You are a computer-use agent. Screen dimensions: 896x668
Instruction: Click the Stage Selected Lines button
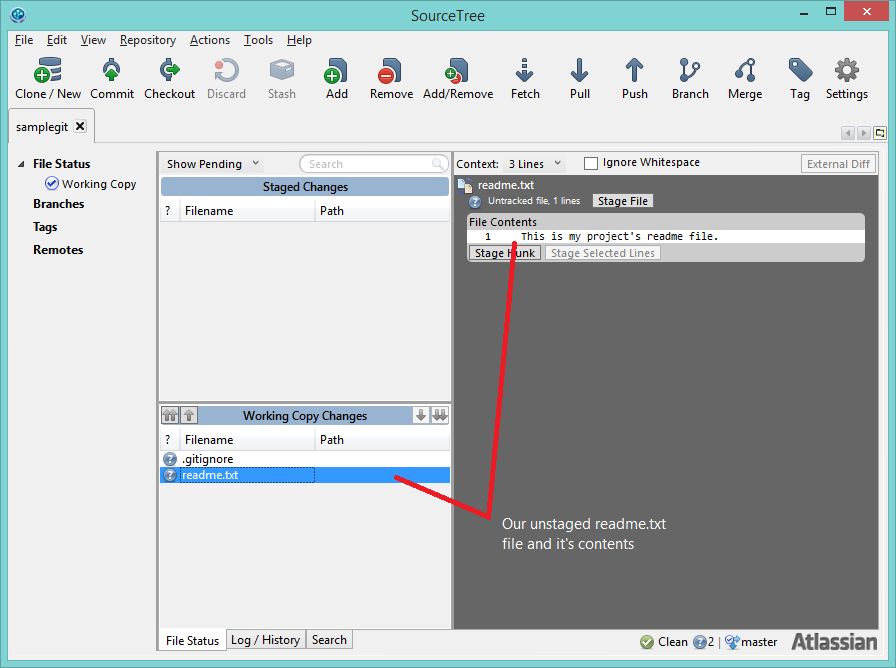603,253
